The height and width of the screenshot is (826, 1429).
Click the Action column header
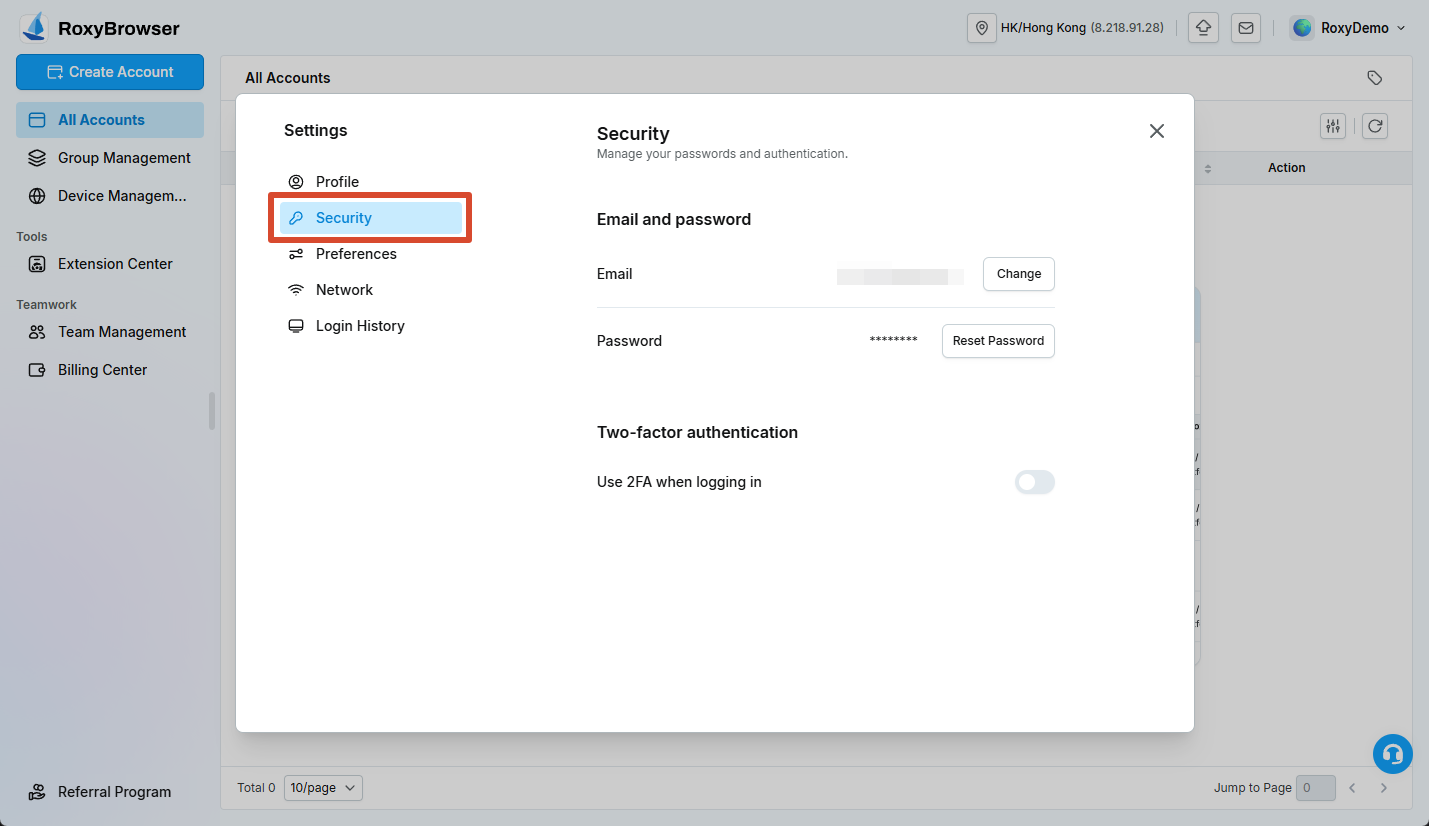pyautogui.click(x=1287, y=168)
